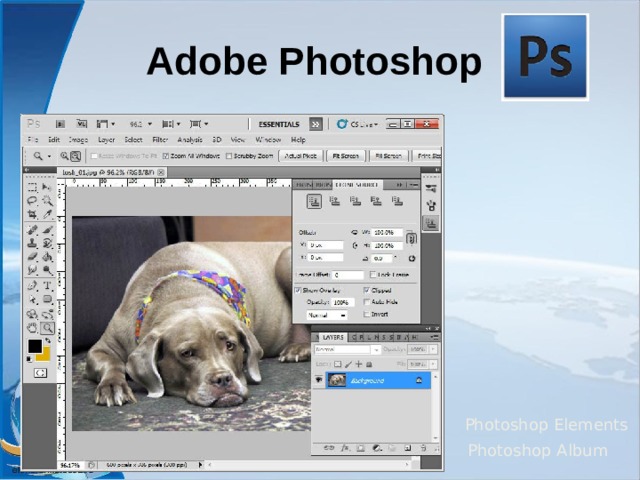Screen dimensions: 640x480
Task: Select the third clone source stamp
Action: tap(355, 201)
